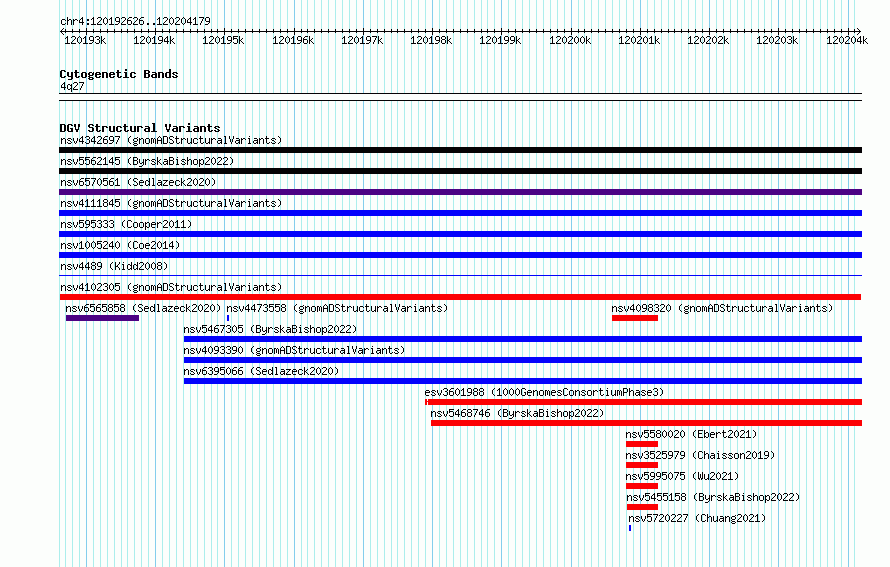
Task: Click red bar under esv3601988
Action: tap(643, 402)
